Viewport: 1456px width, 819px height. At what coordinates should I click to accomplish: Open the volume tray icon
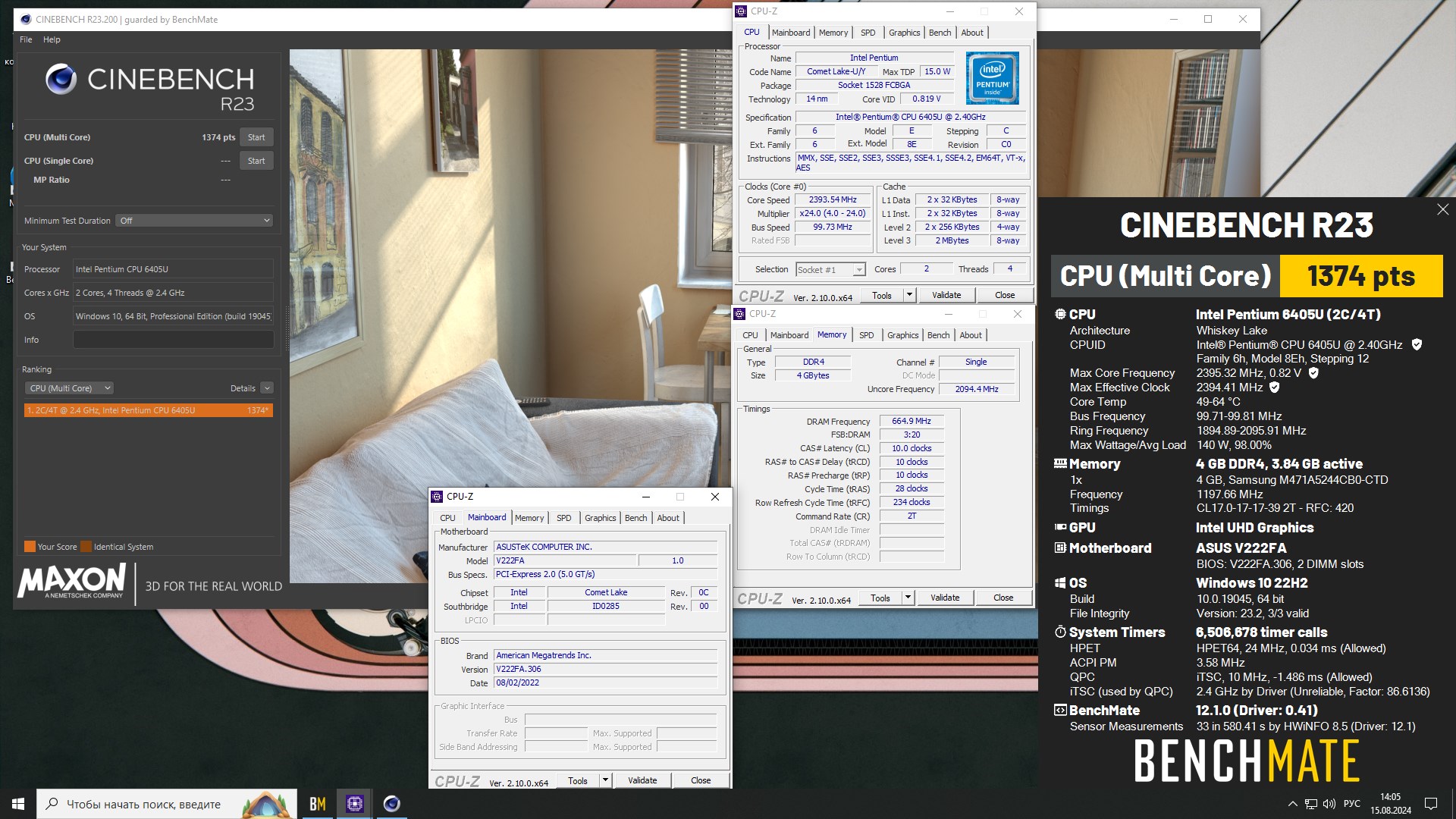pos(1329,804)
